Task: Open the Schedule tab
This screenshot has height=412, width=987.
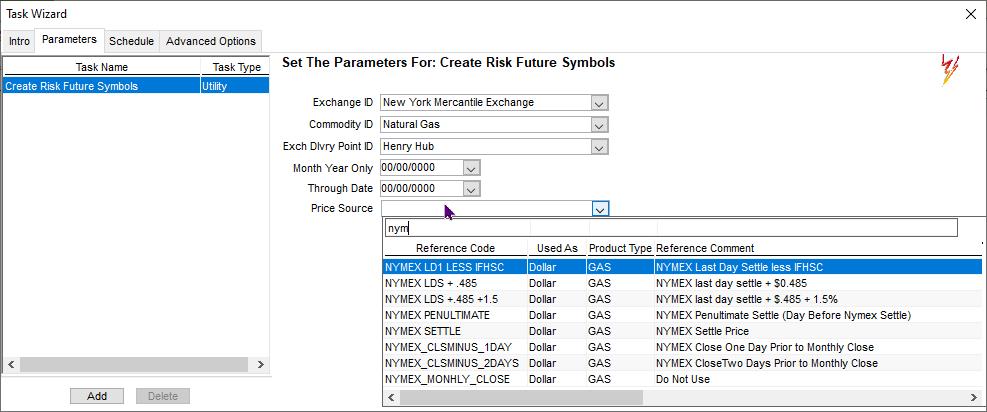Action: click(131, 41)
